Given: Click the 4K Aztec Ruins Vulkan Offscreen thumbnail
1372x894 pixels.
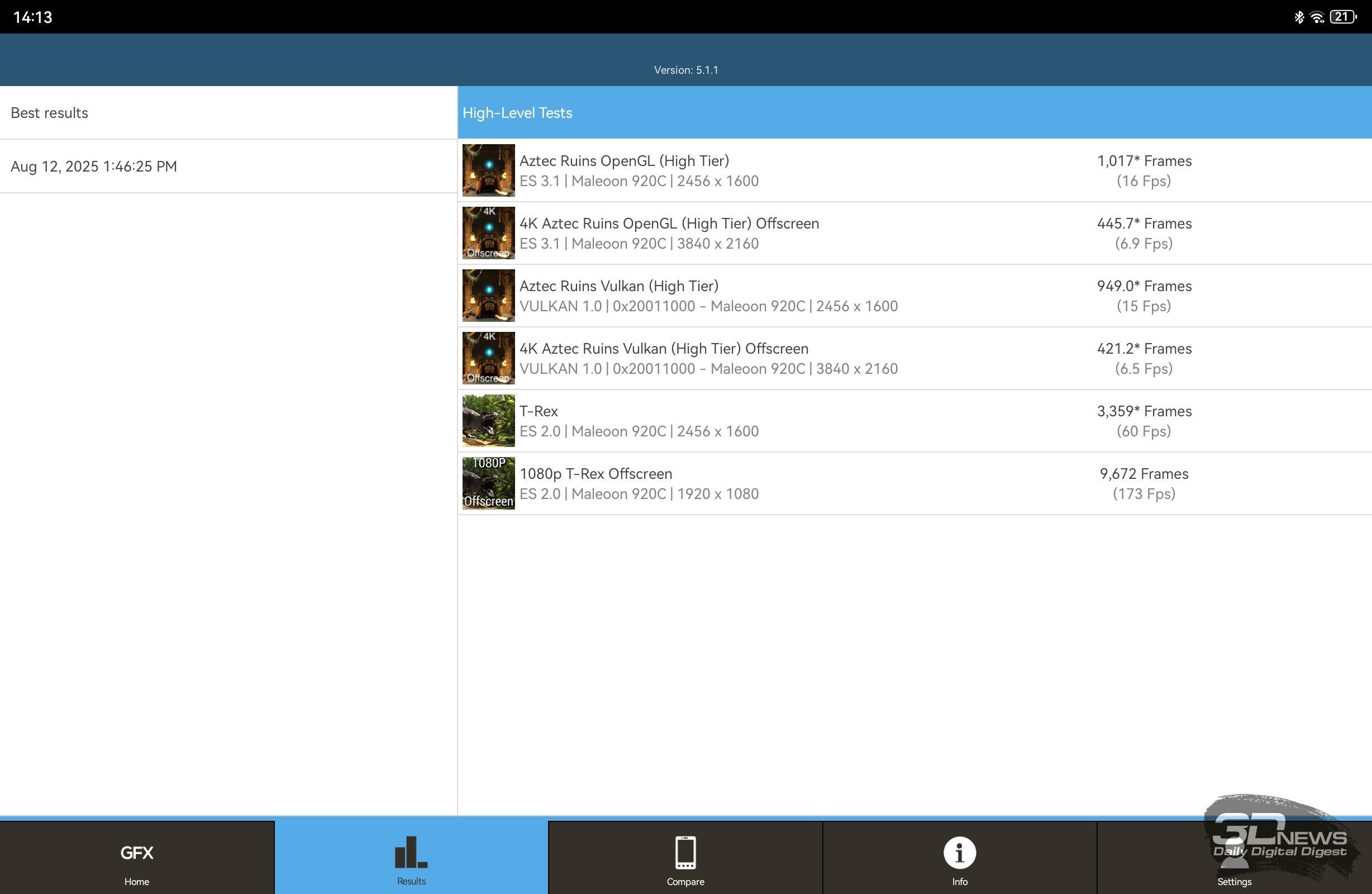Looking at the screenshot, I should tap(488, 358).
